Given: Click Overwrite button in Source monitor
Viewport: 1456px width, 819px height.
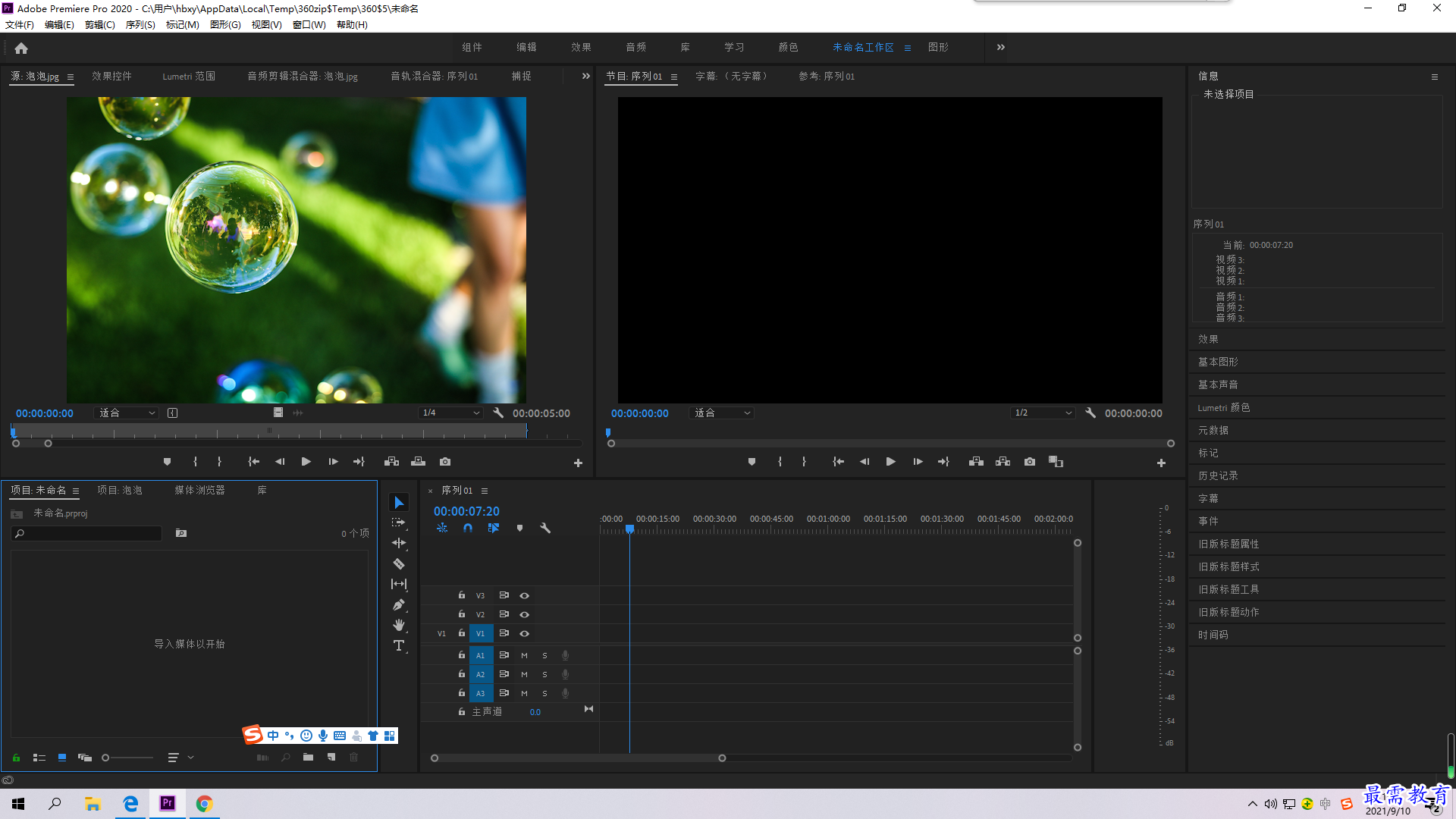Looking at the screenshot, I should 418,462.
